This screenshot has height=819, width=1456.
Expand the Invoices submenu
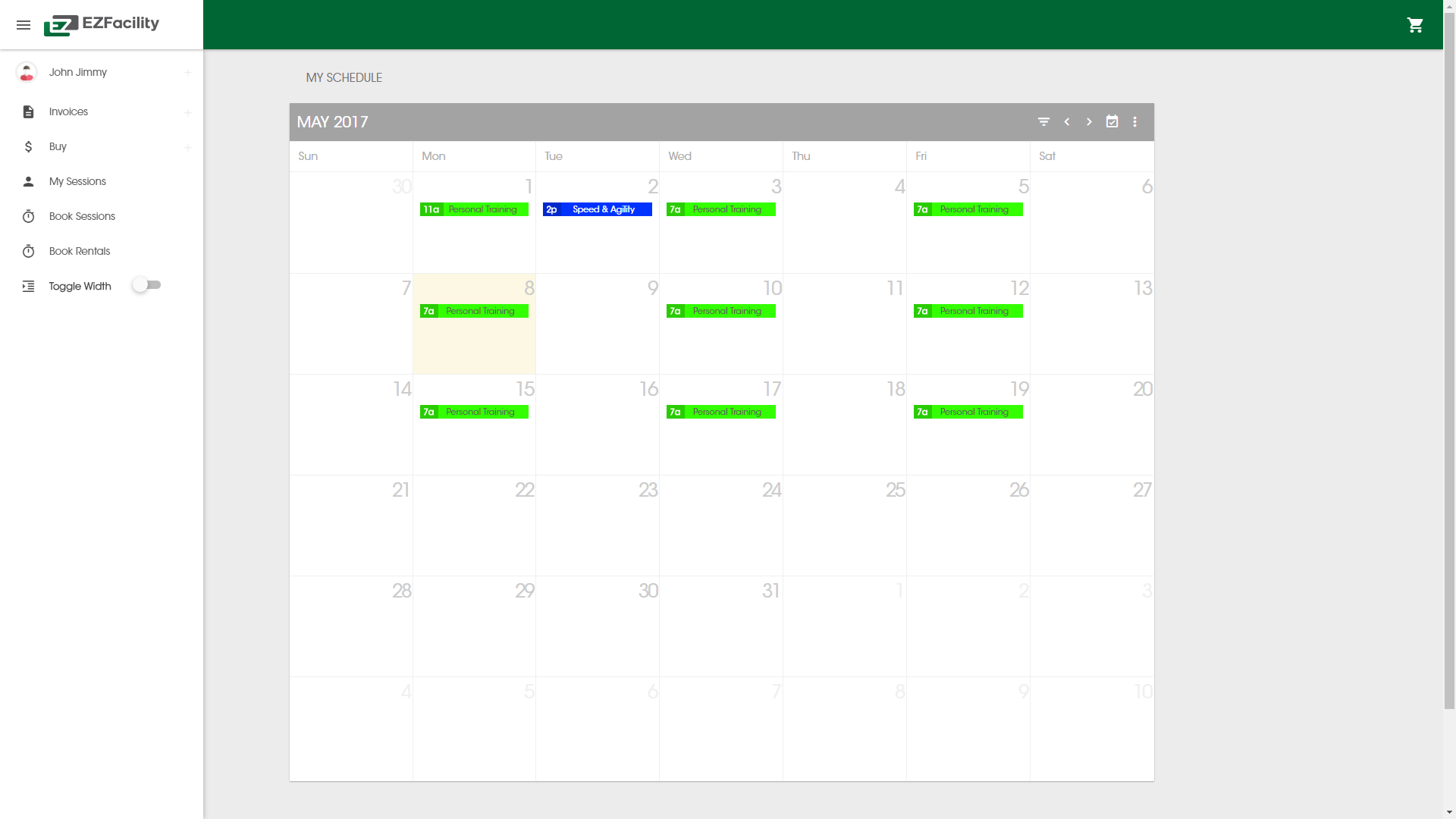(x=187, y=112)
